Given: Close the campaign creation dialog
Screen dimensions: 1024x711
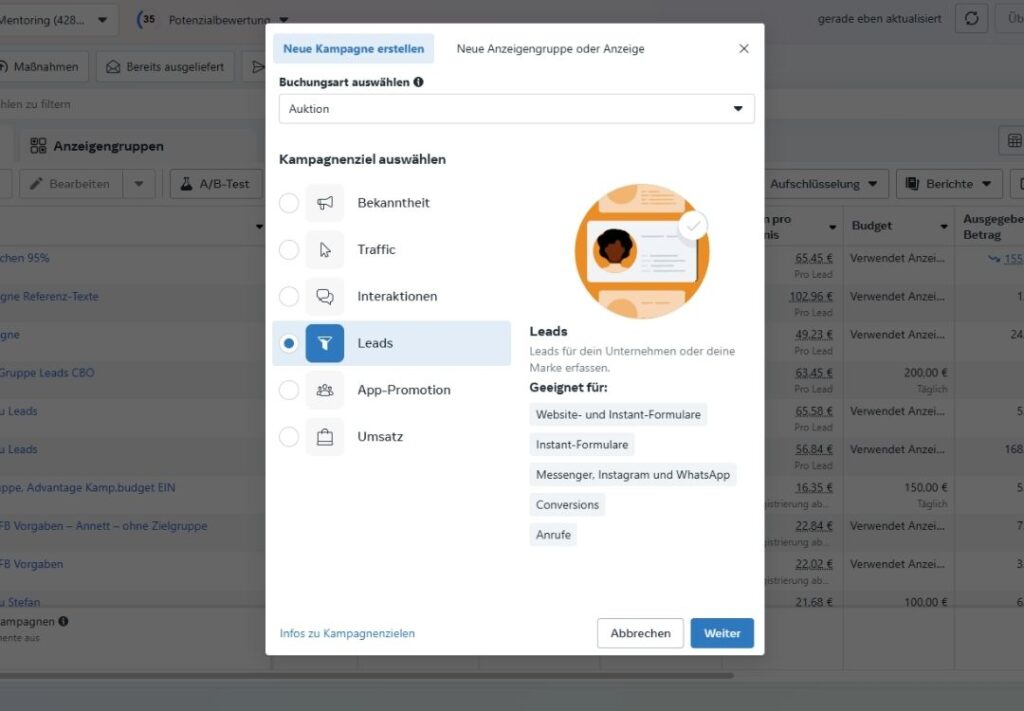Looking at the screenshot, I should pos(744,49).
